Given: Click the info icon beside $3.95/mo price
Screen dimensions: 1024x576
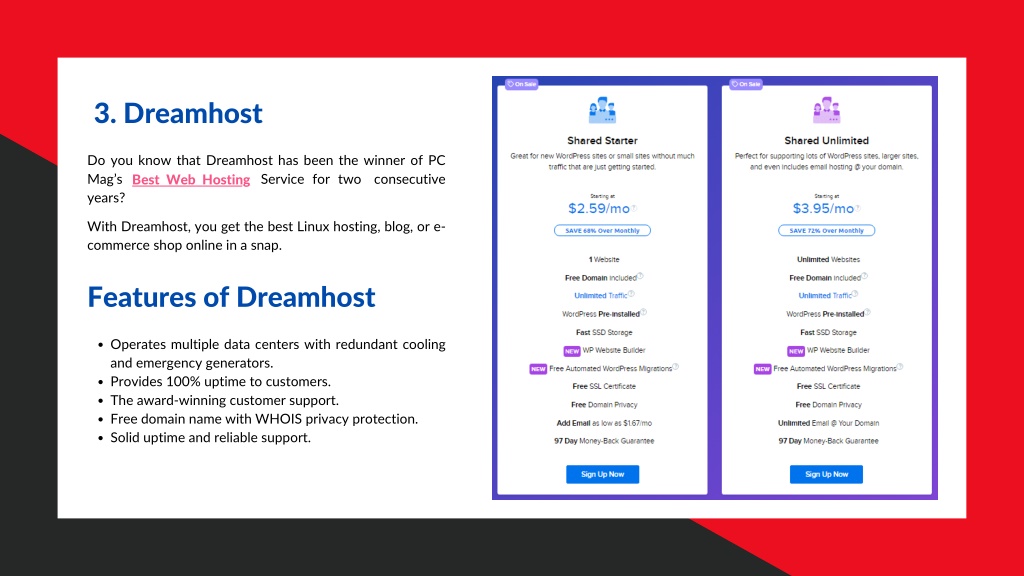Looking at the screenshot, I should click(x=858, y=208).
